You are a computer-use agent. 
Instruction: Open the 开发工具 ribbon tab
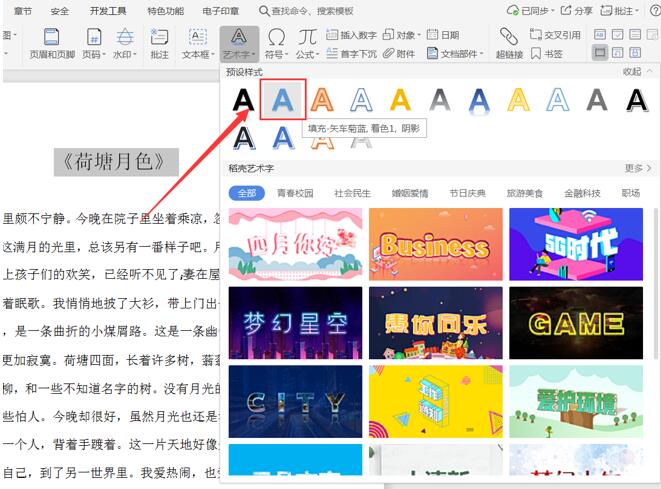[x=108, y=11]
